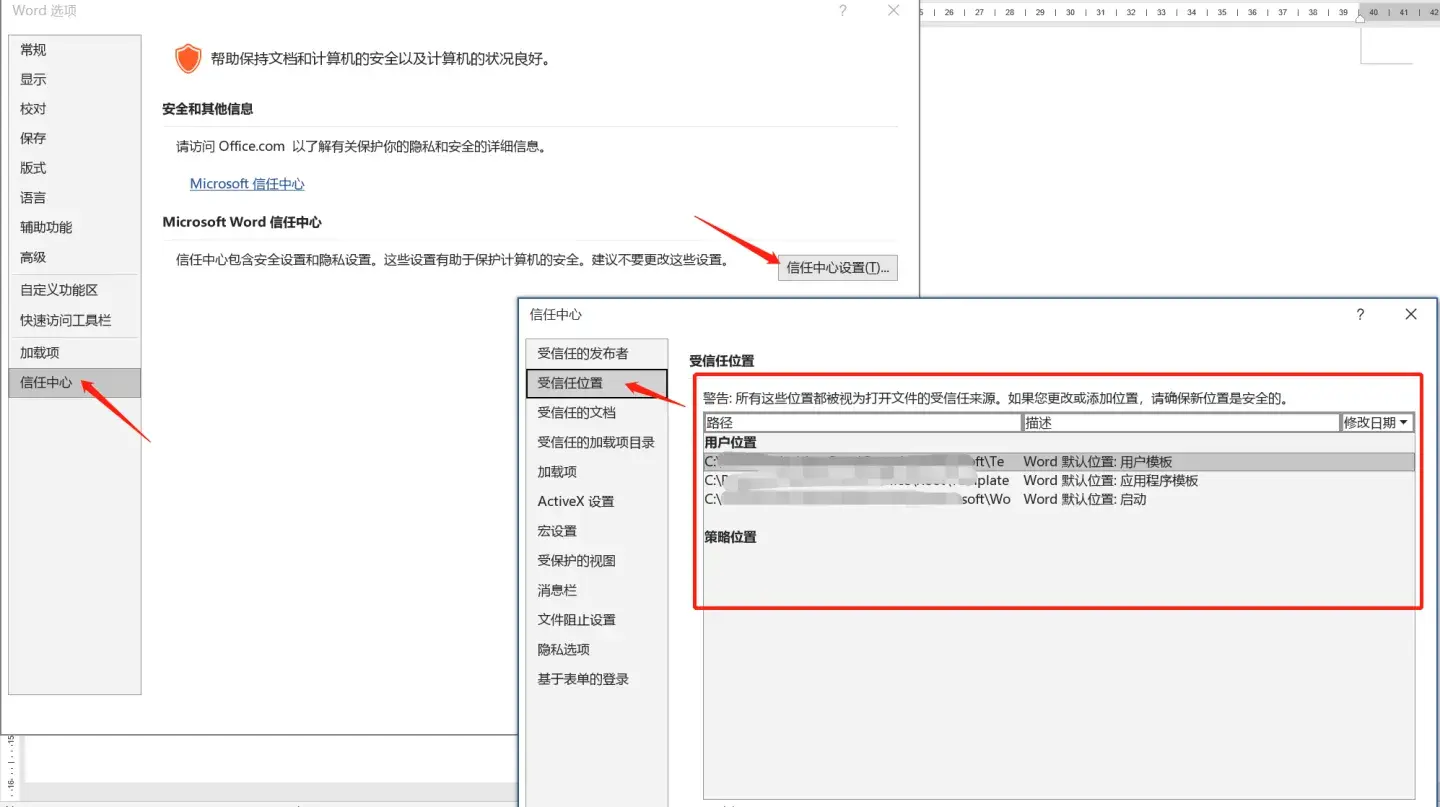Screen dimensions: 1440x807
Task: Open 宏设置 page
Action: [596, 531]
